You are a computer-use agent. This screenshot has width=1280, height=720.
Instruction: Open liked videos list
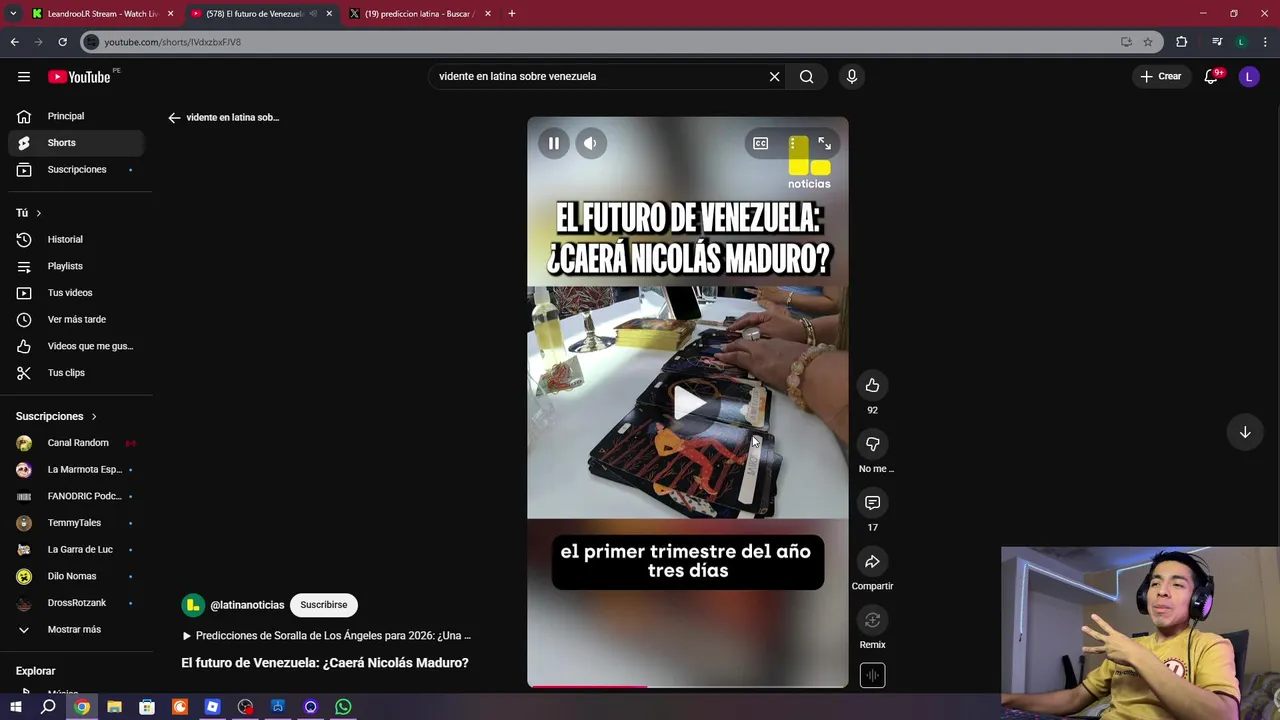pyautogui.click(x=76, y=346)
